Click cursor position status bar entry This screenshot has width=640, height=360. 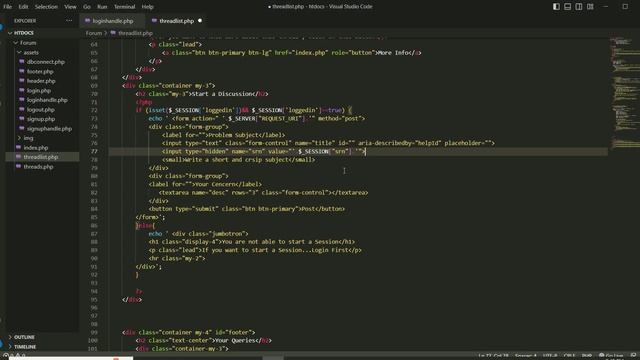[493, 356]
